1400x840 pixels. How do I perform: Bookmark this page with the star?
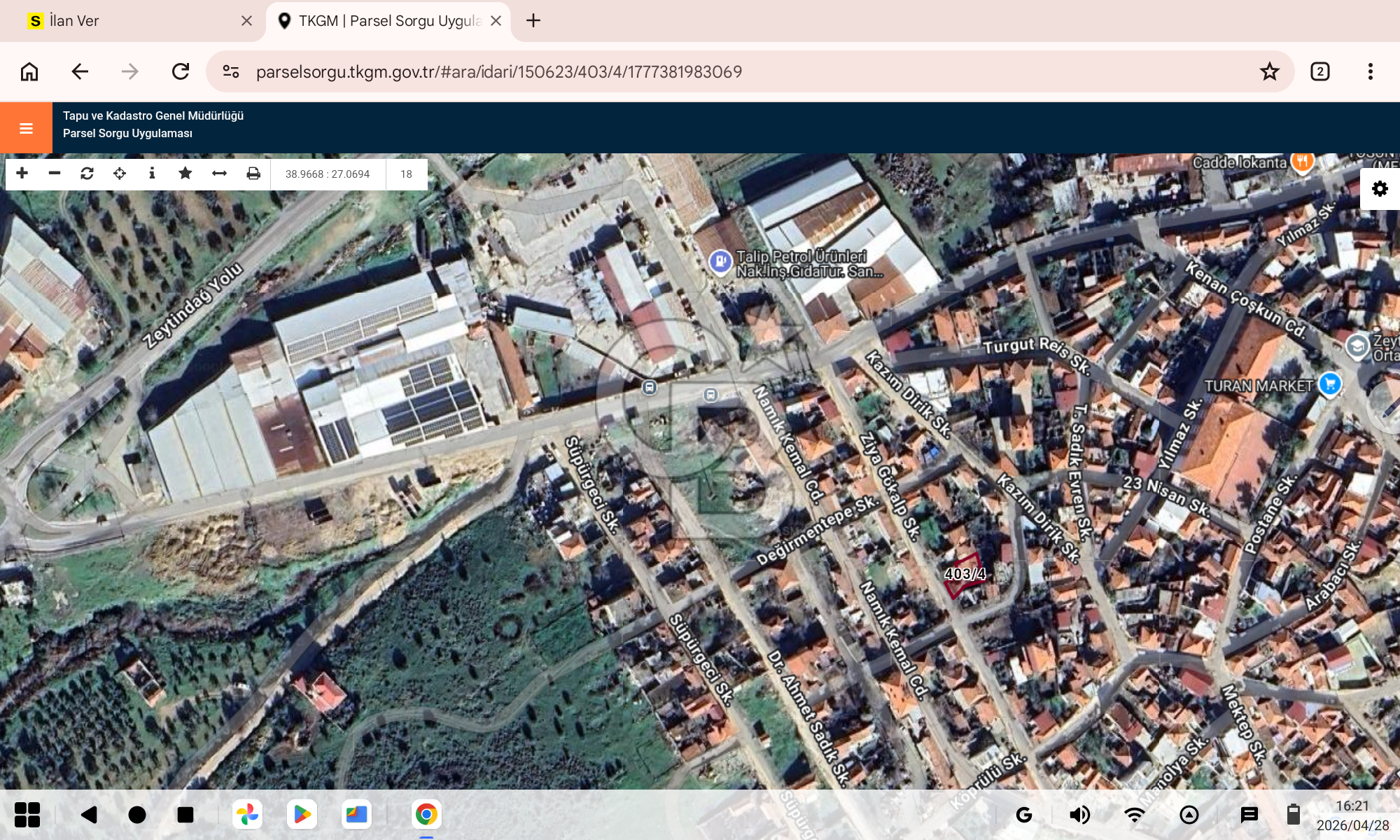coord(1269,71)
